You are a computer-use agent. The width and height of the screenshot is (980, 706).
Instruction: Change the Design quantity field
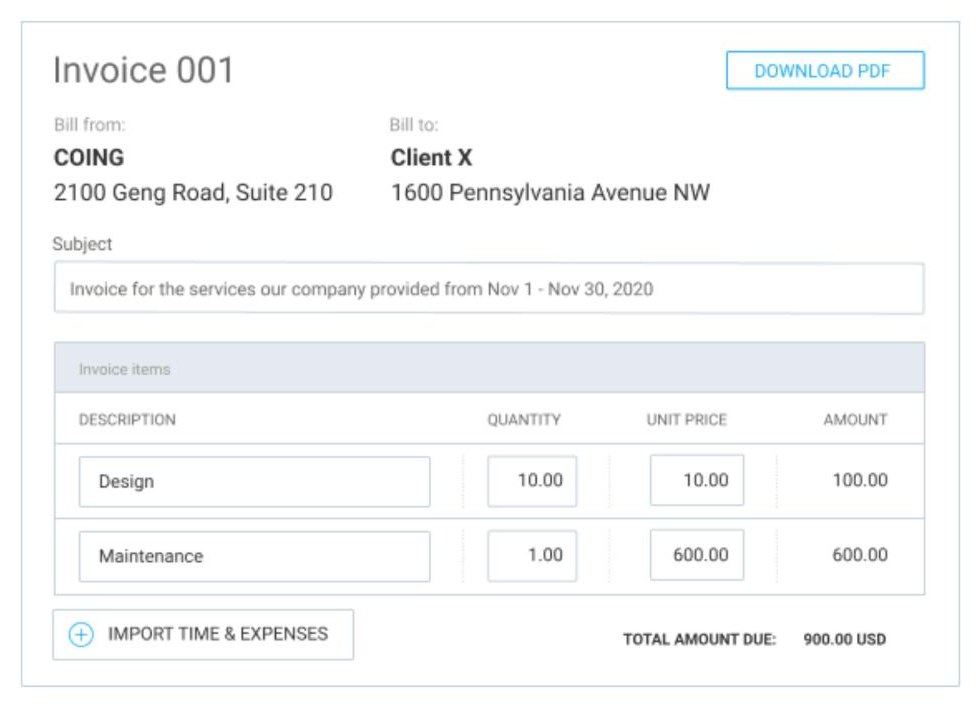coord(532,480)
